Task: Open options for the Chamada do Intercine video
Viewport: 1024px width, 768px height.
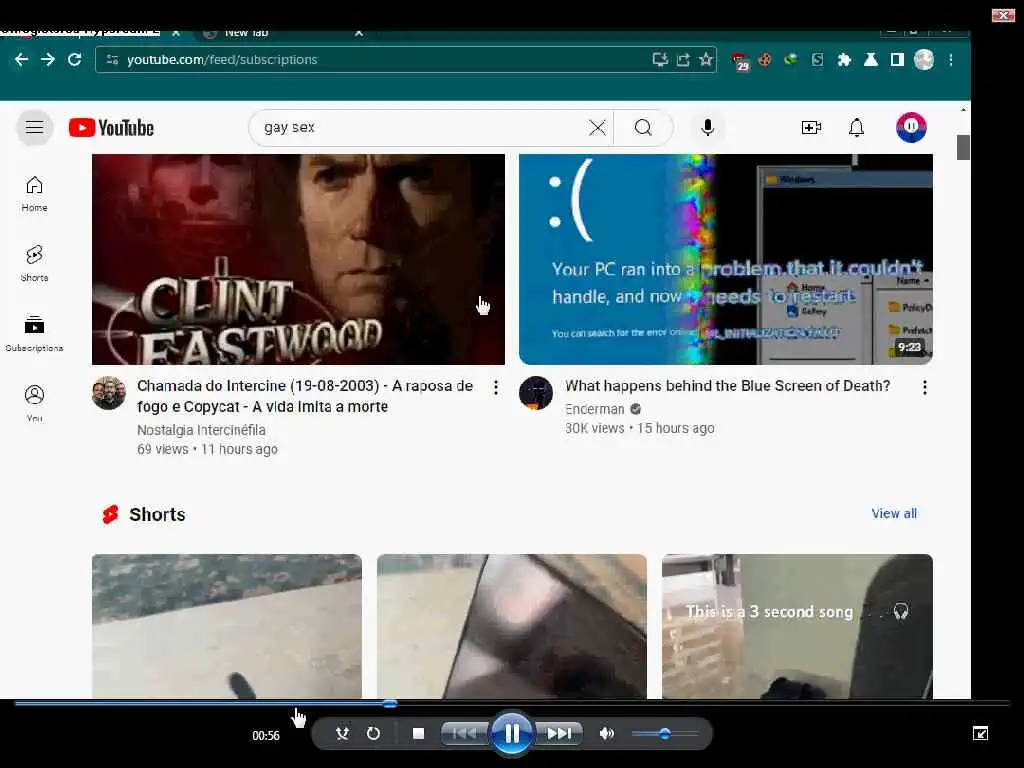Action: click(x=496, y=388)
